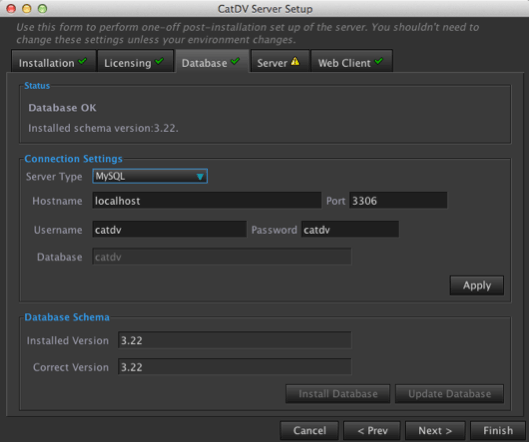The height and width of the screenshot is (443, 530).
Task: Open the Licensing tab
Action: [136, 62]
